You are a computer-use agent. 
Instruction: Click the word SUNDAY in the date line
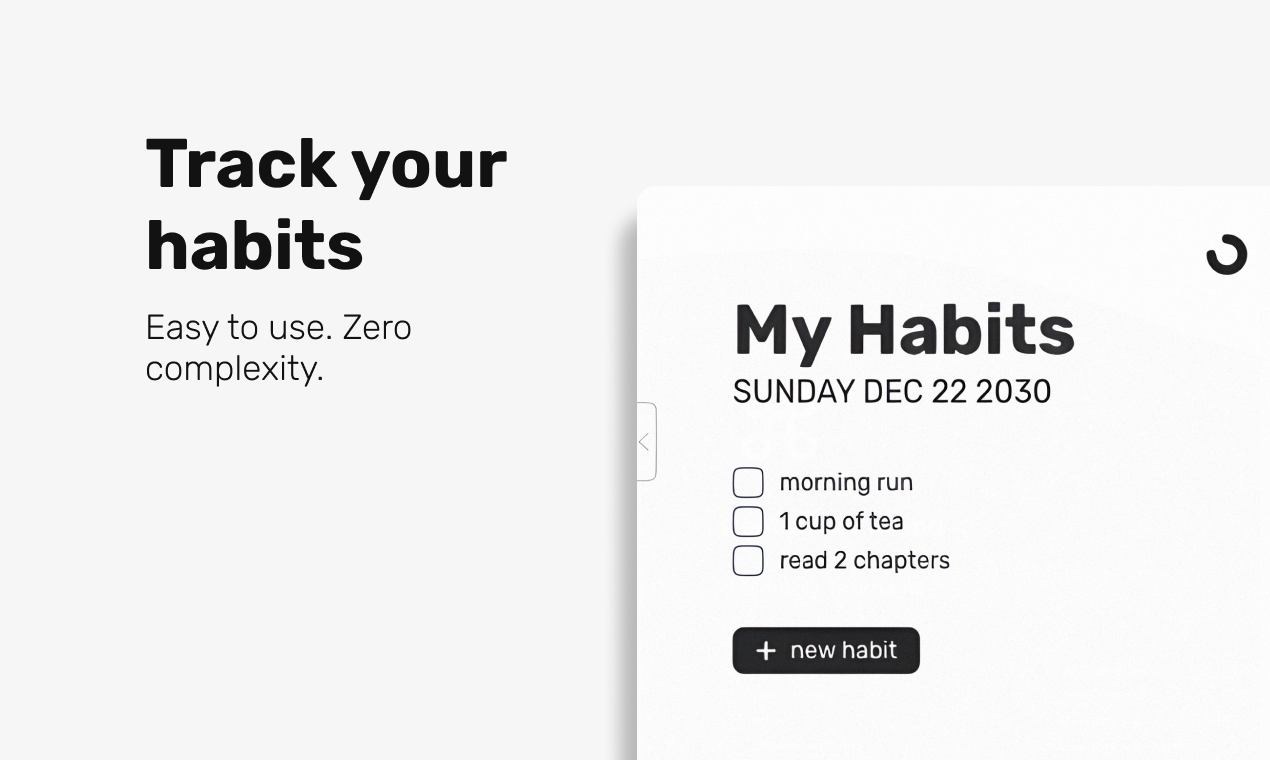(x=794, y=391)
